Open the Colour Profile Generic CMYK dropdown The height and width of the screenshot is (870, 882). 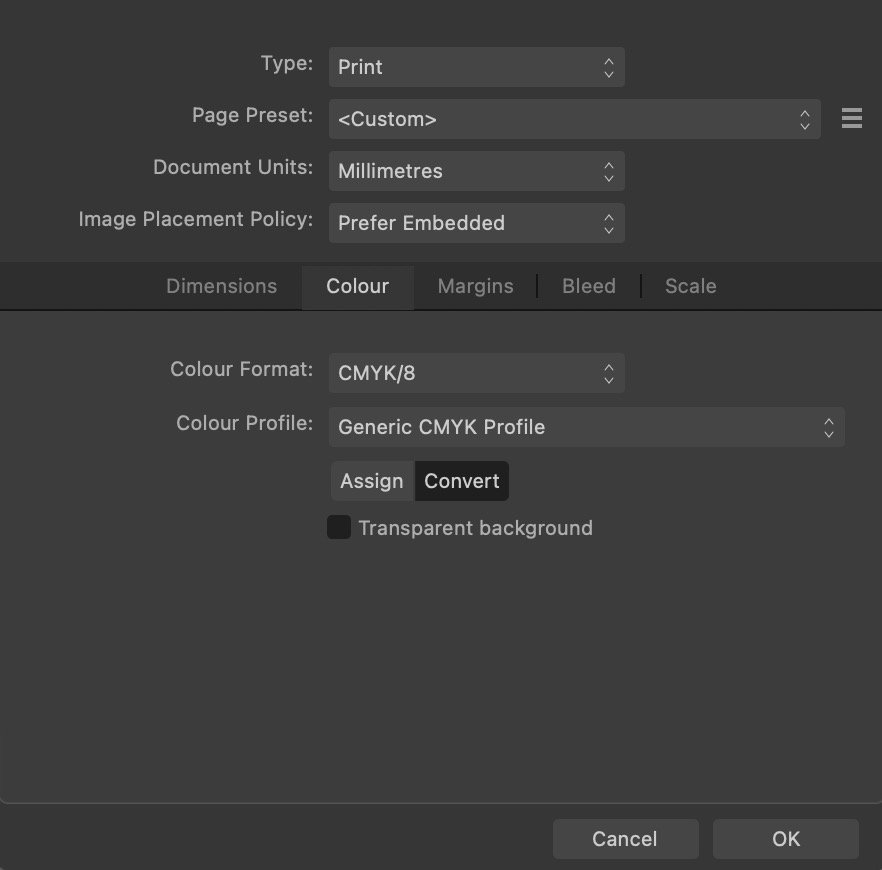[x=586, y=427]
